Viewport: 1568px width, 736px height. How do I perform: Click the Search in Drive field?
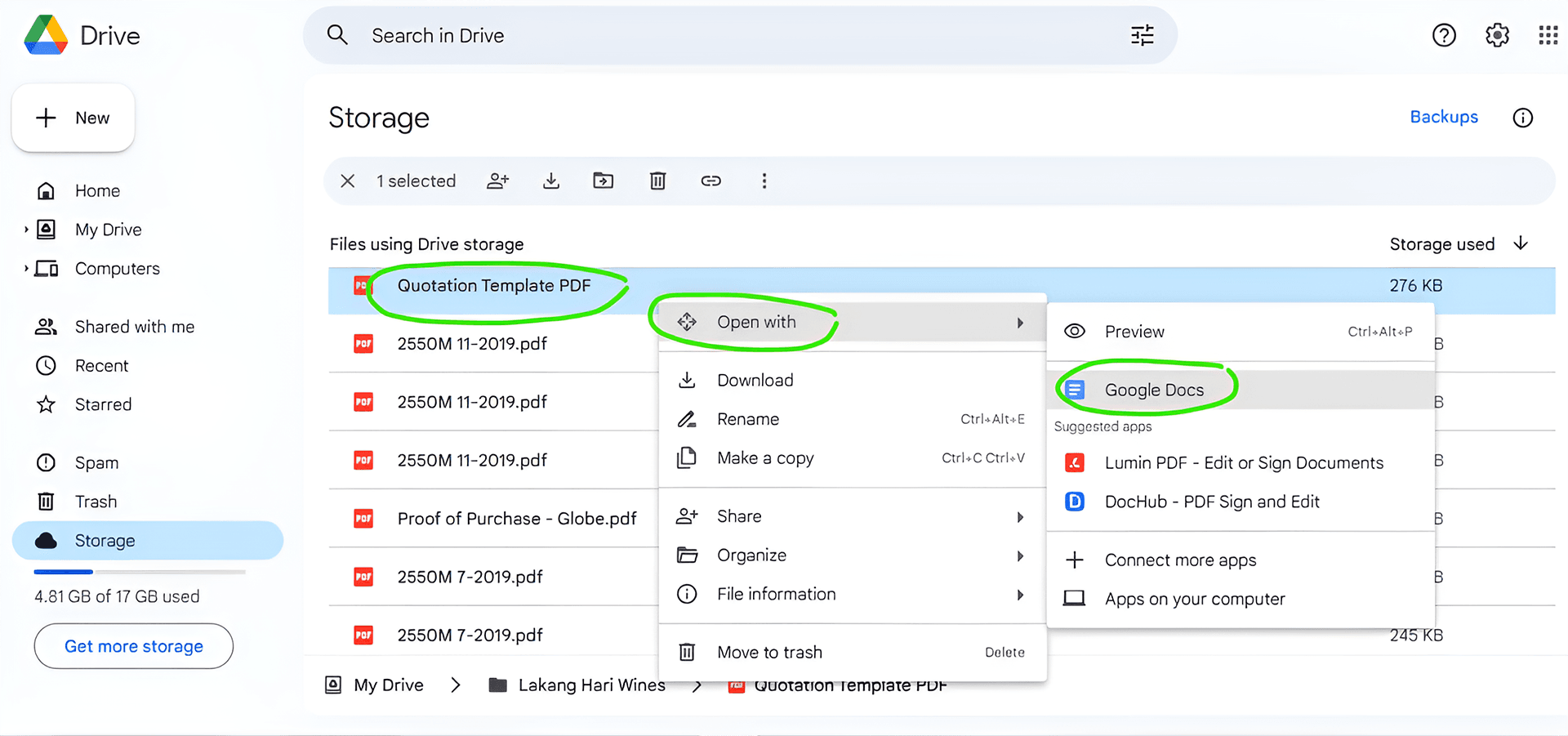tap(740, 35)
